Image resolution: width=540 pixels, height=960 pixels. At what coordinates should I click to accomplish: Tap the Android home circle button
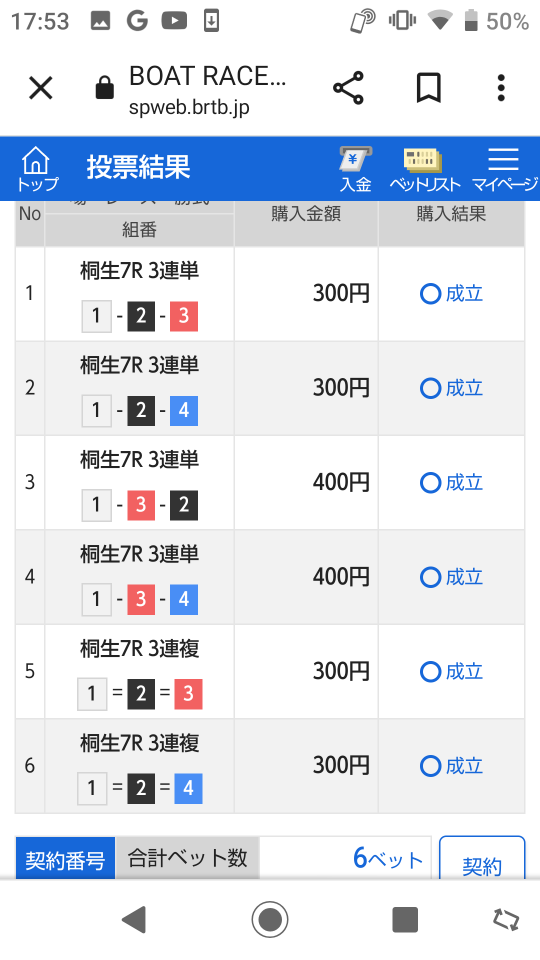point(269,920)
